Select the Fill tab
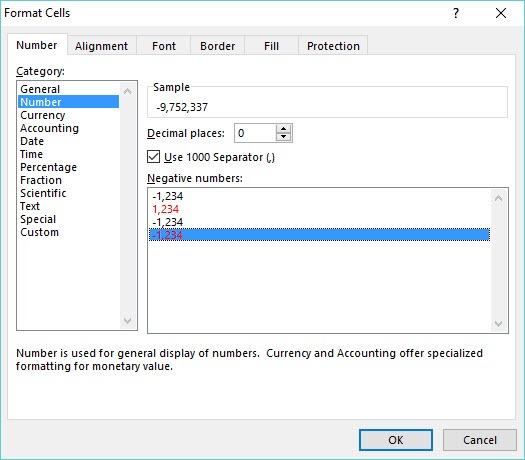This screenshot has width=525, height=460. point(271,46)
